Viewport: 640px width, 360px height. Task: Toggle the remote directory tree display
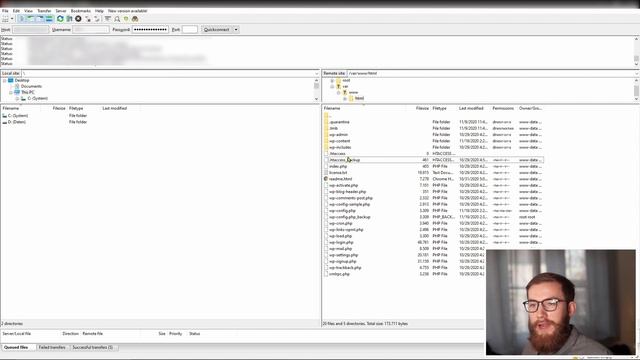click(40, 19)
